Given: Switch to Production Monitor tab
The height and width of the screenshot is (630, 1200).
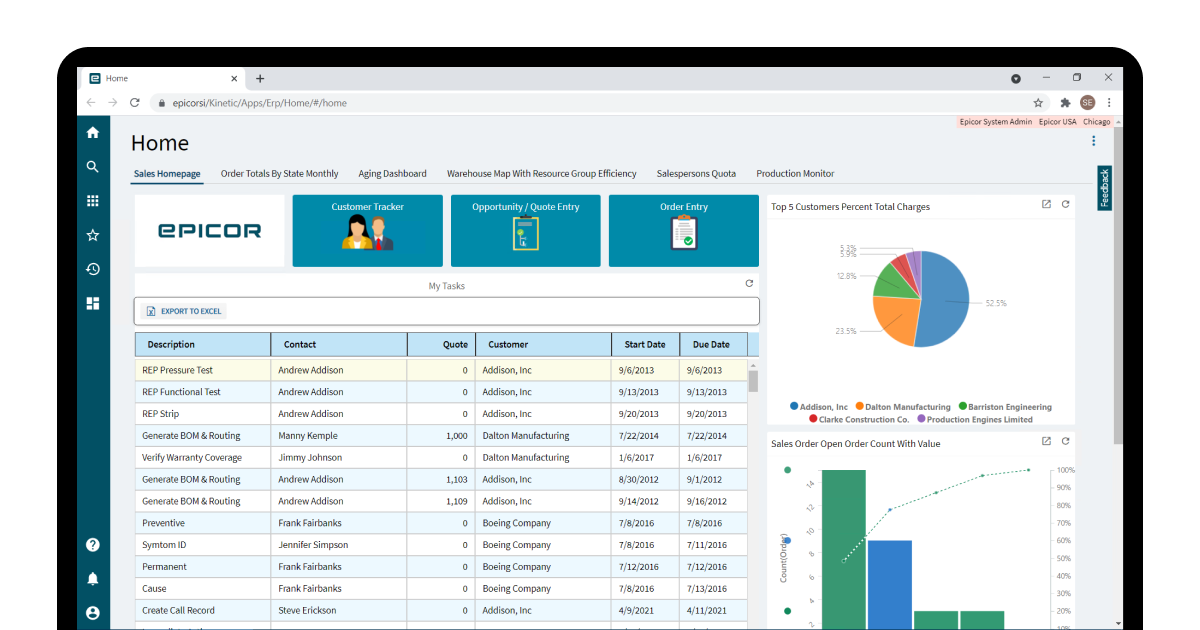Looking at the screenshot, I should tap(795, 174).
